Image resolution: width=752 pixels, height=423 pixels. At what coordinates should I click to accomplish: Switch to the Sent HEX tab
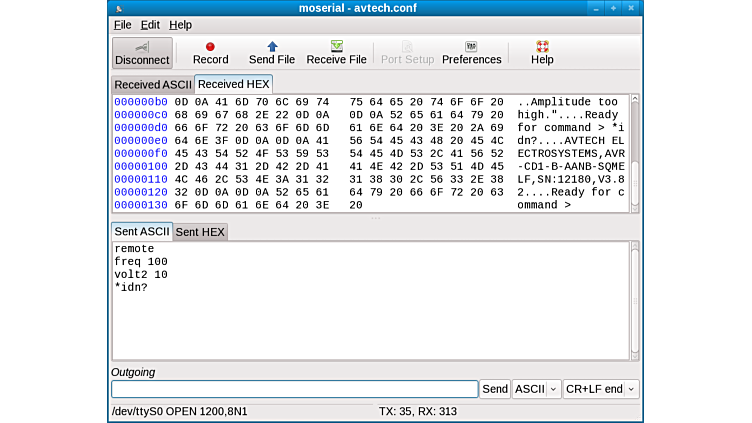201,232
